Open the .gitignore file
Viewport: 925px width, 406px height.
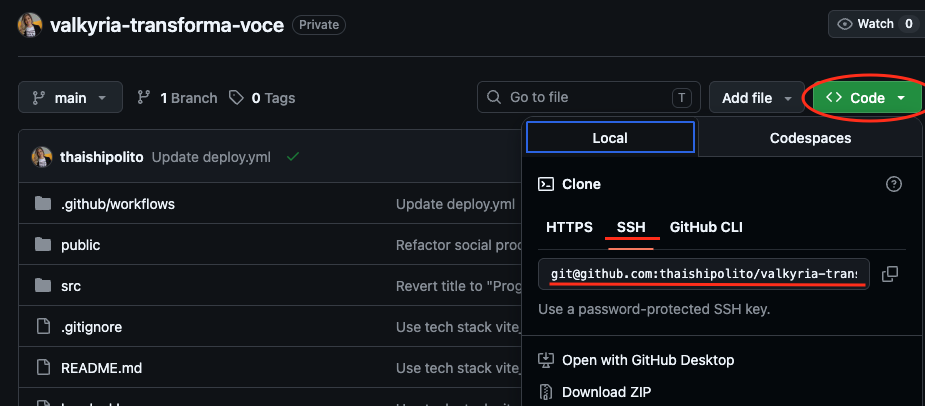(x=91, y=327)
